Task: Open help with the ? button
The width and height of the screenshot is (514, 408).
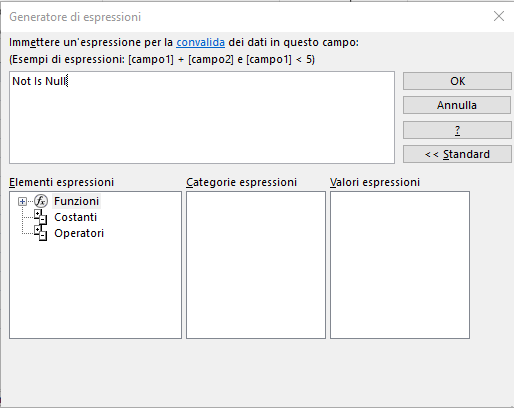Action: click(x=457, y=130)
